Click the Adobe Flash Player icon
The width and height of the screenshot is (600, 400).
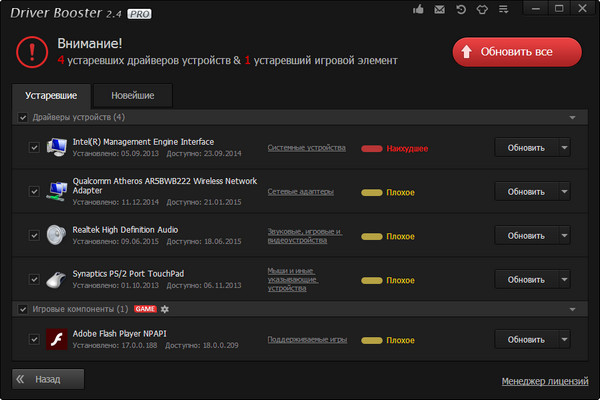[57, 340]
